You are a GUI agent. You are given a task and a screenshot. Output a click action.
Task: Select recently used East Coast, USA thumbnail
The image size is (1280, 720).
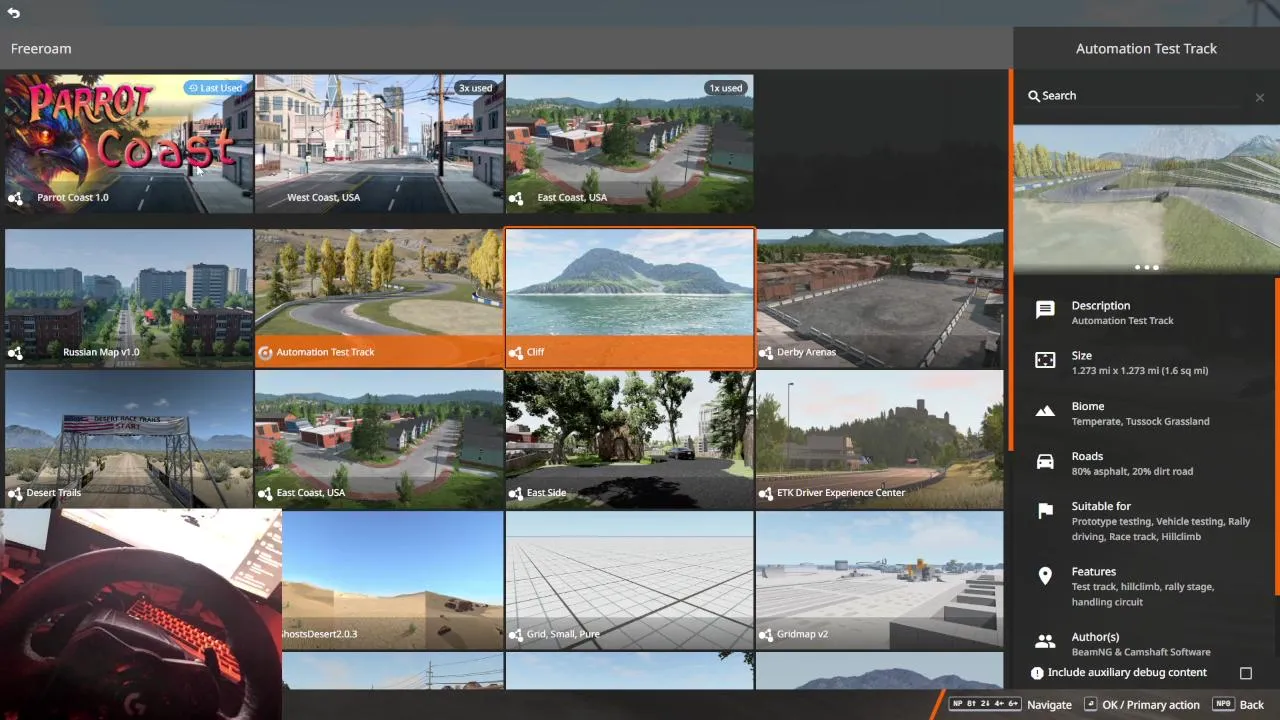coord(630,144)
